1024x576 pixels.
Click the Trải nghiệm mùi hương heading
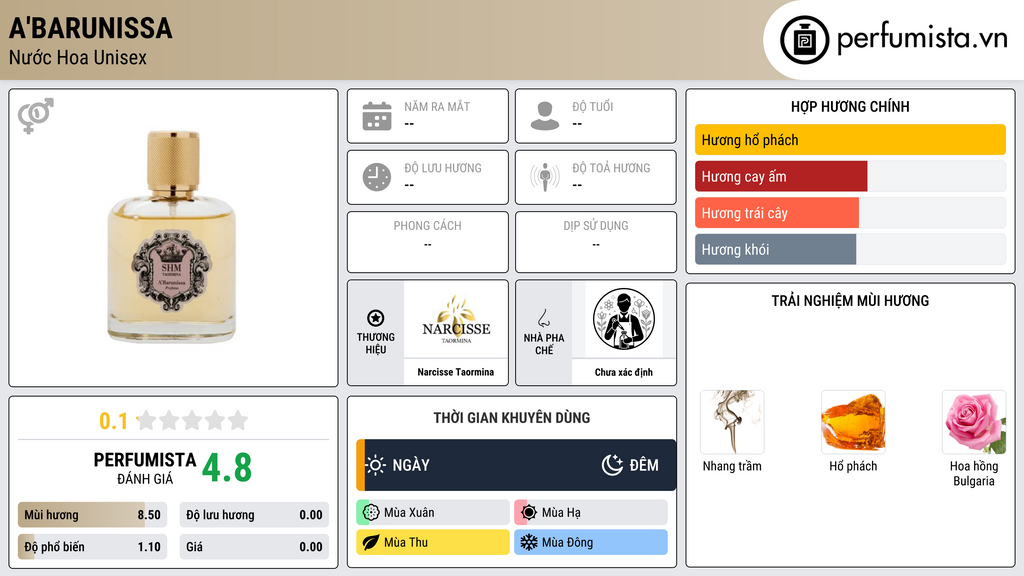point(850,301)
